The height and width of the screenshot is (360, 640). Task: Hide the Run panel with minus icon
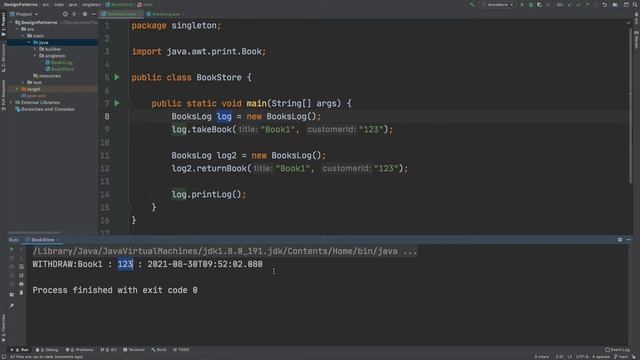629,240
